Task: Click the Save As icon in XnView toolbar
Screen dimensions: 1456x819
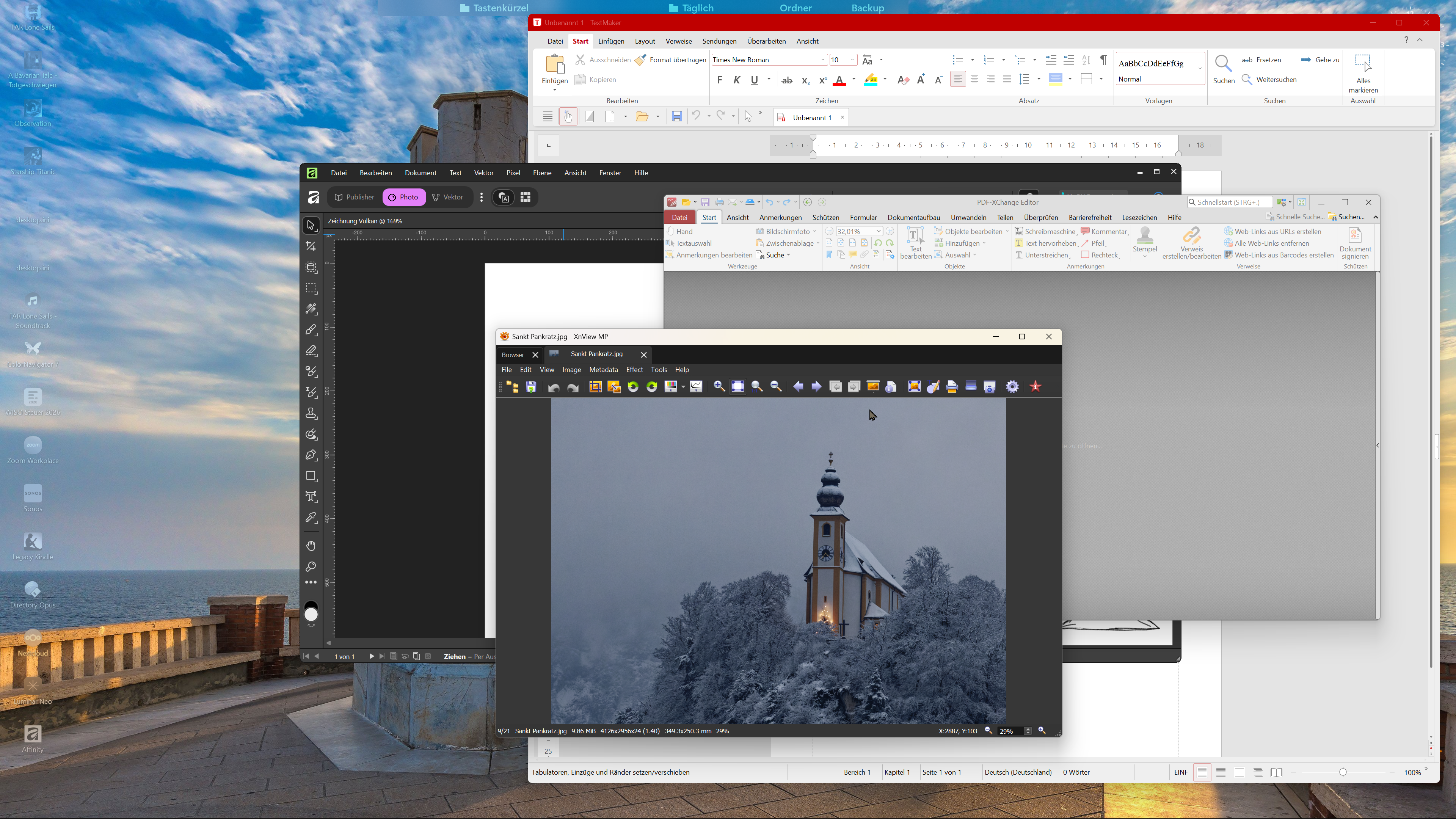Action: 531,387
